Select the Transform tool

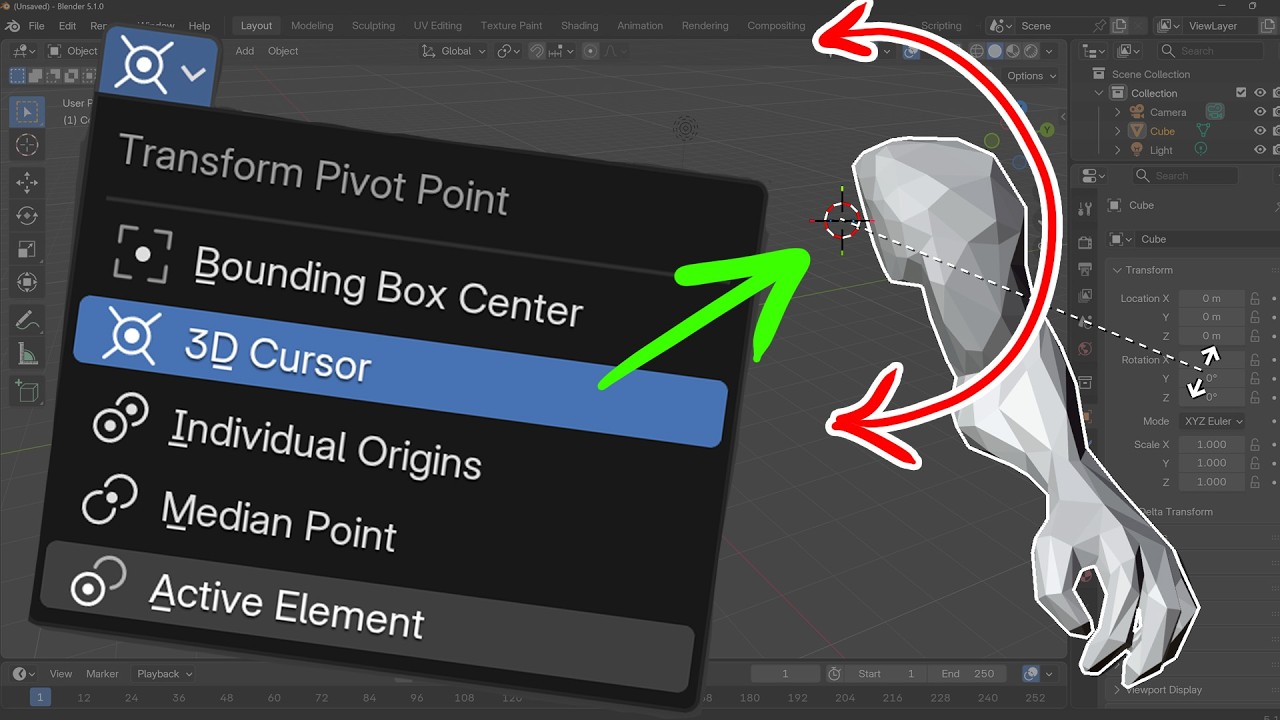(27, 283)
